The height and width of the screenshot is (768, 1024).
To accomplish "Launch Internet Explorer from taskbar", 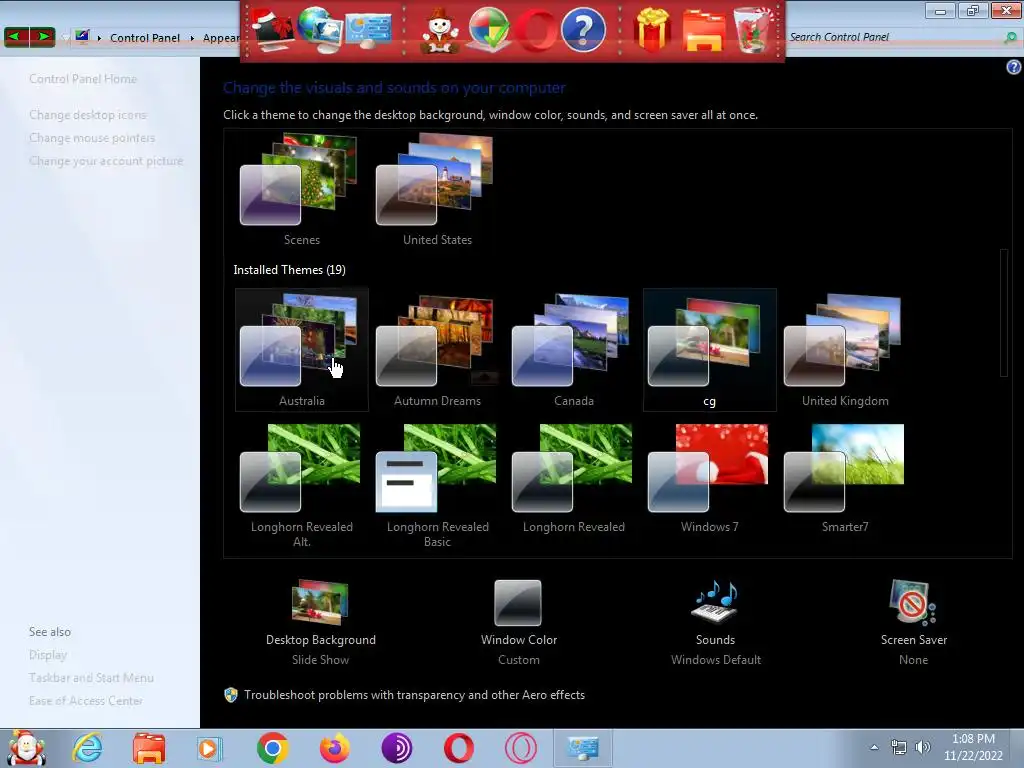I will [x=87, y=748].
